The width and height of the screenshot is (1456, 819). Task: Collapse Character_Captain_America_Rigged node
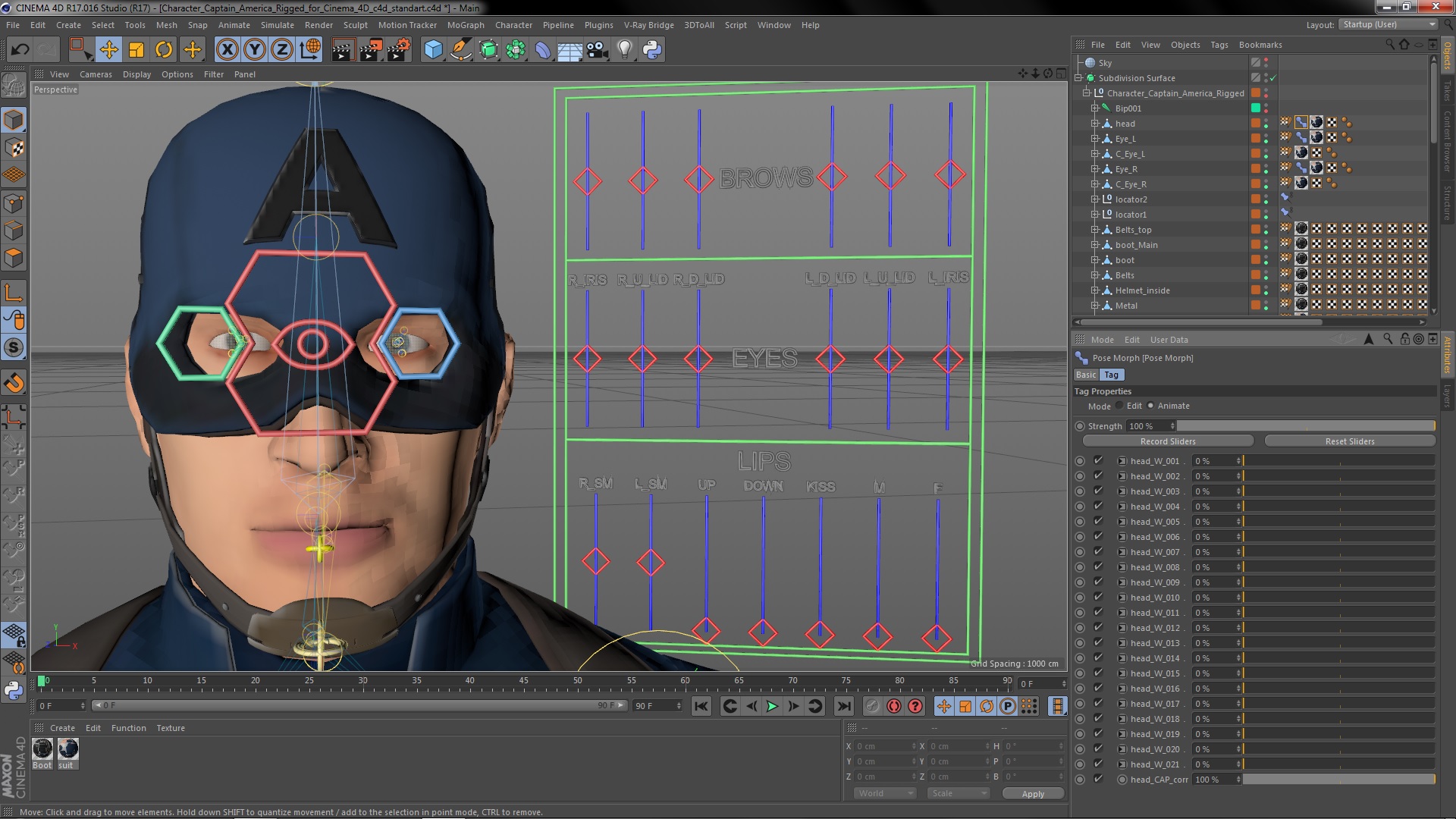[x=1087, y=93]
